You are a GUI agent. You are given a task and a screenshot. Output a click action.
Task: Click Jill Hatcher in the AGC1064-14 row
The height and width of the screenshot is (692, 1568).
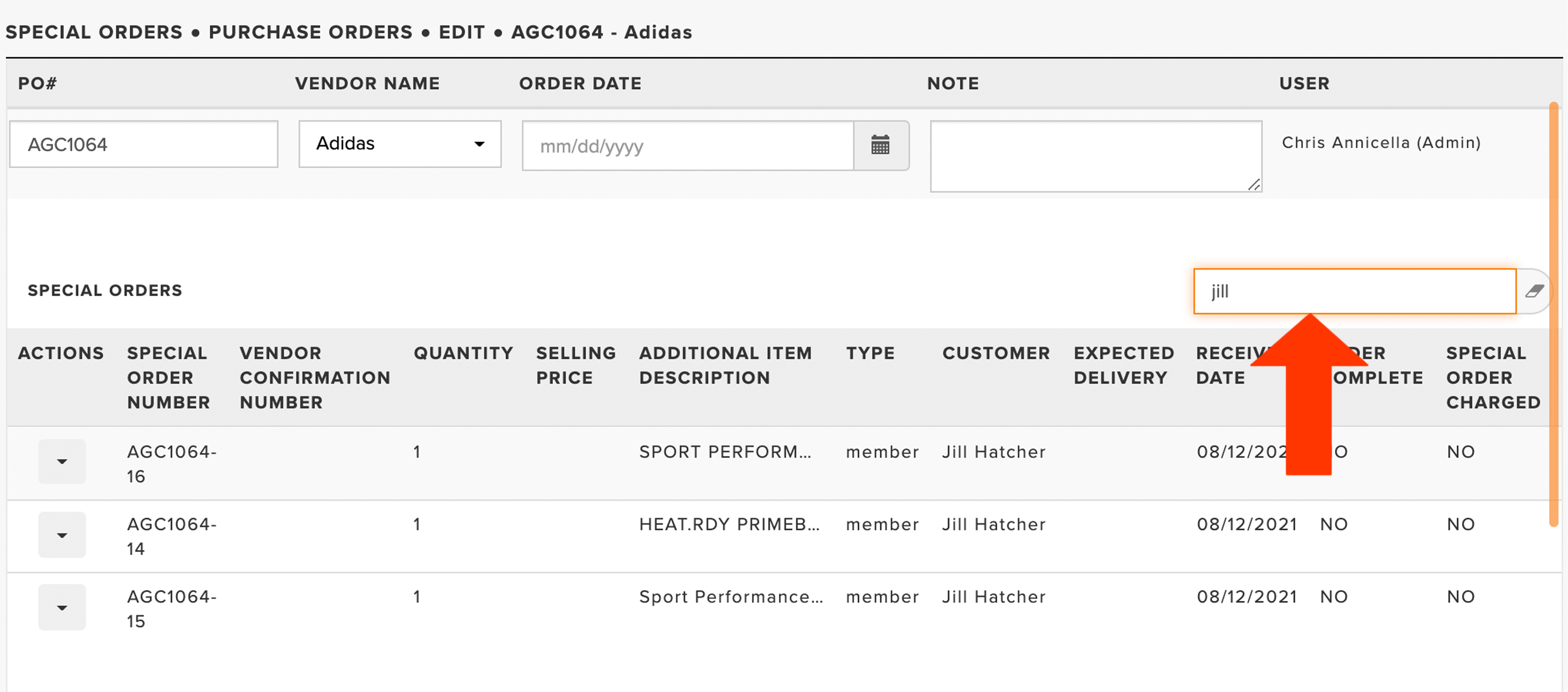pyautogui.click(x=994, y=525)
